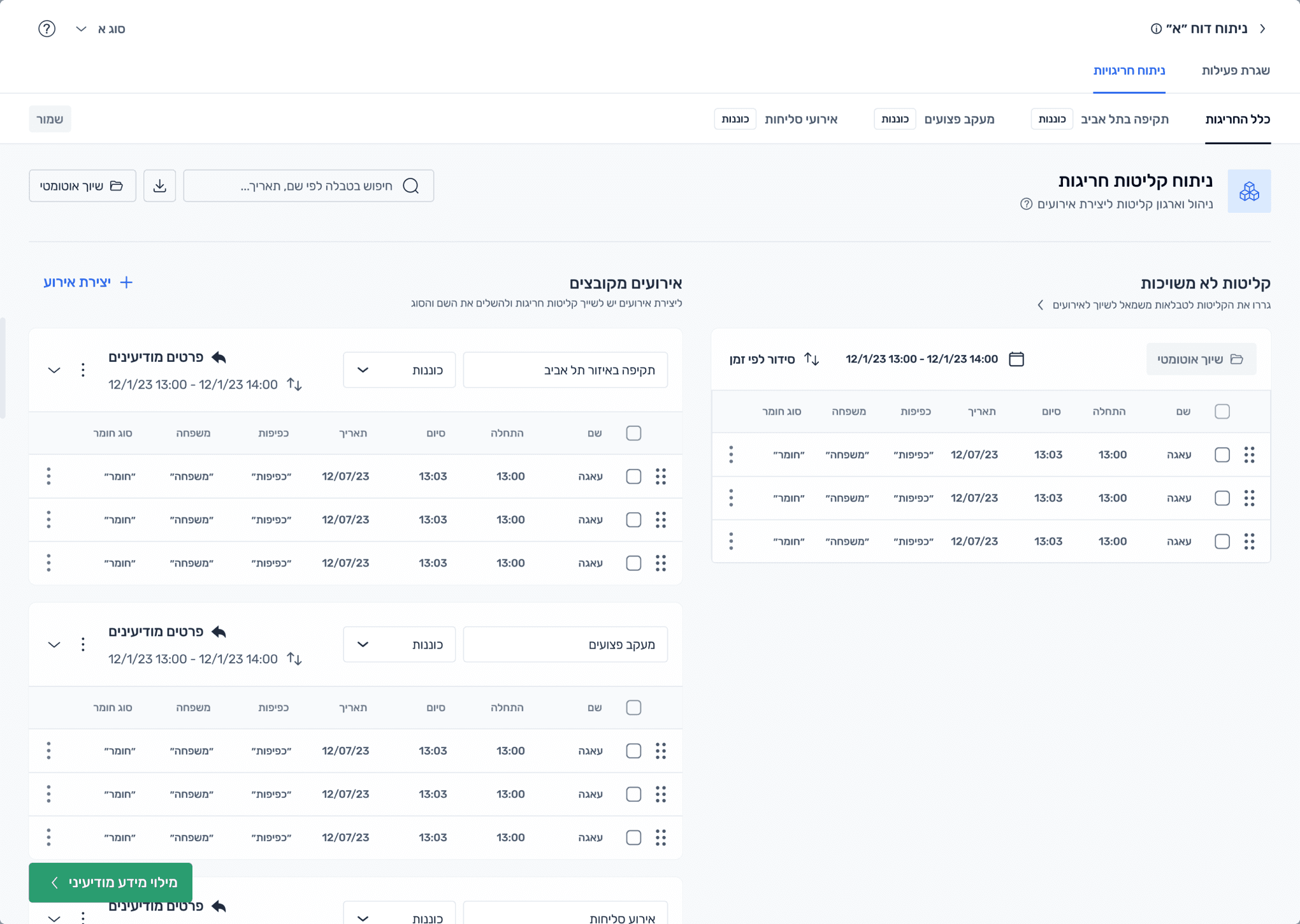
Task: Open kebab menu of first unassigned row
Action: coord(731,454)
